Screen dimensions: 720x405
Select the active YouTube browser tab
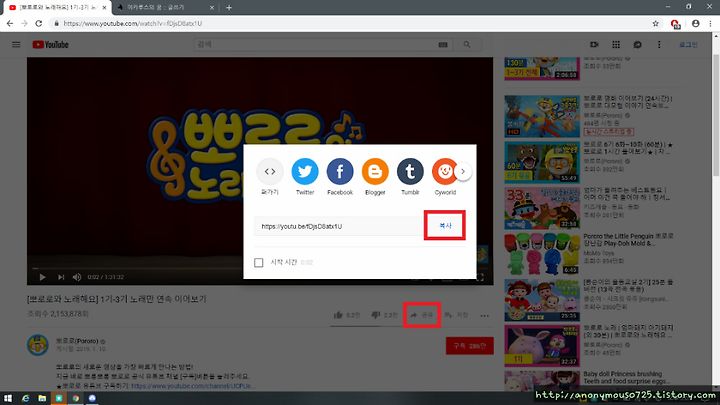[56, 7]
